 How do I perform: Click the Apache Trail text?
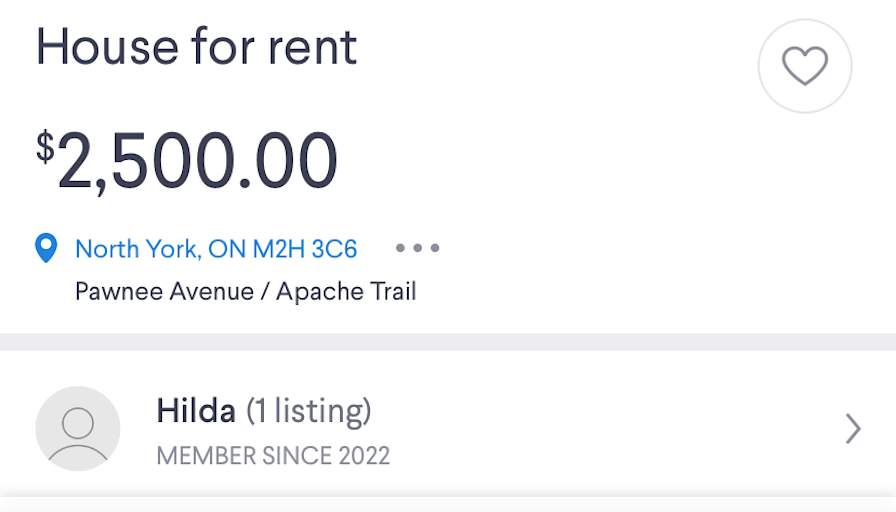click(x=346, y=292)
